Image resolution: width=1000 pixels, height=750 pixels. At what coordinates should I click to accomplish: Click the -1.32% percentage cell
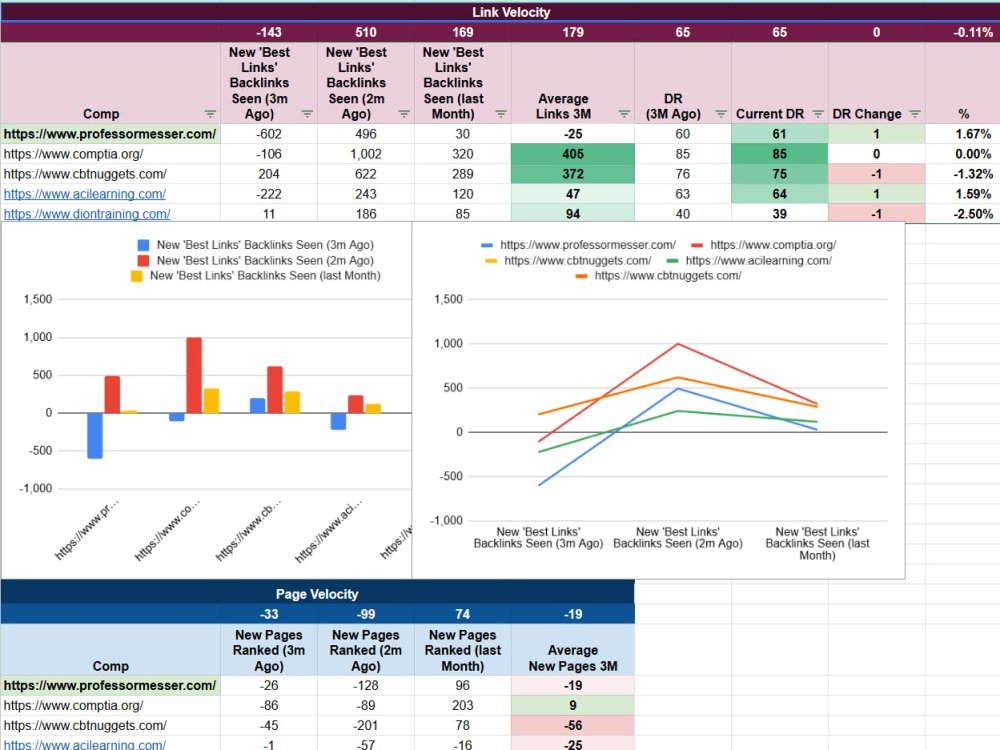tap(963, 173)
